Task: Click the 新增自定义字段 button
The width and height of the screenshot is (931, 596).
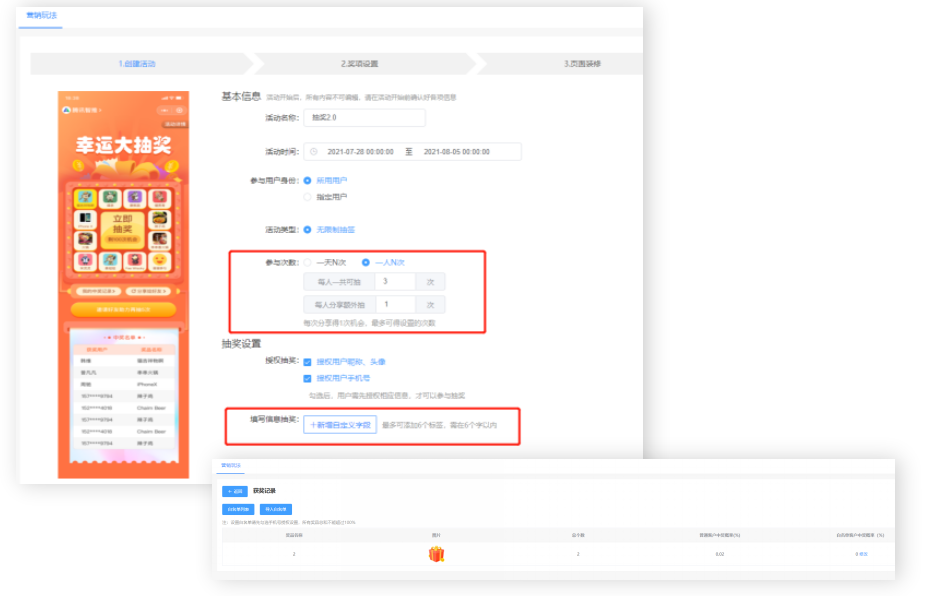Action: 340,425
